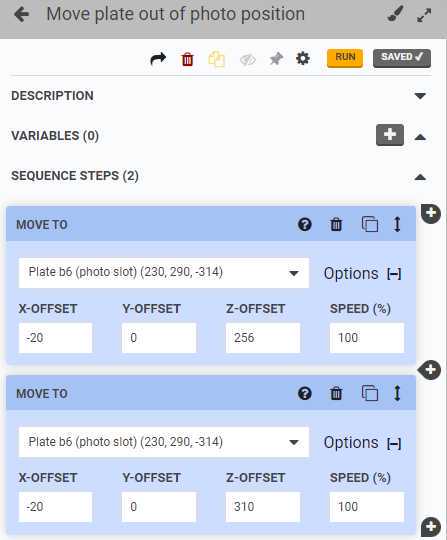The height and width of the screenshot is (540, 447).
Task: Click the share/publish curved arrow icon
Action: point(158,59)
